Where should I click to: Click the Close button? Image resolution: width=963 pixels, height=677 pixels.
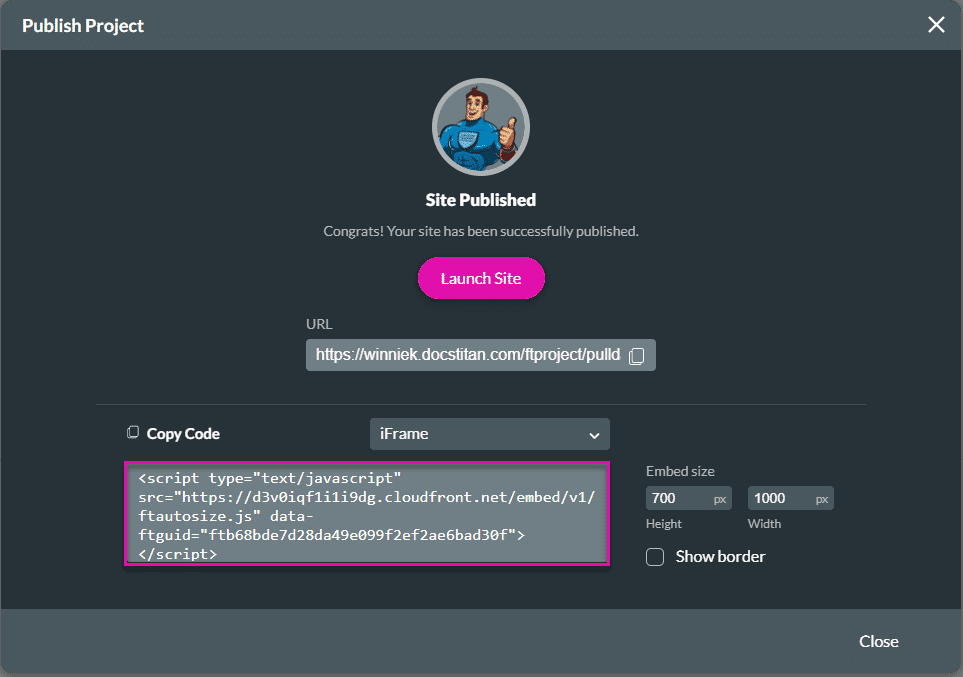[x=878, y=641]
